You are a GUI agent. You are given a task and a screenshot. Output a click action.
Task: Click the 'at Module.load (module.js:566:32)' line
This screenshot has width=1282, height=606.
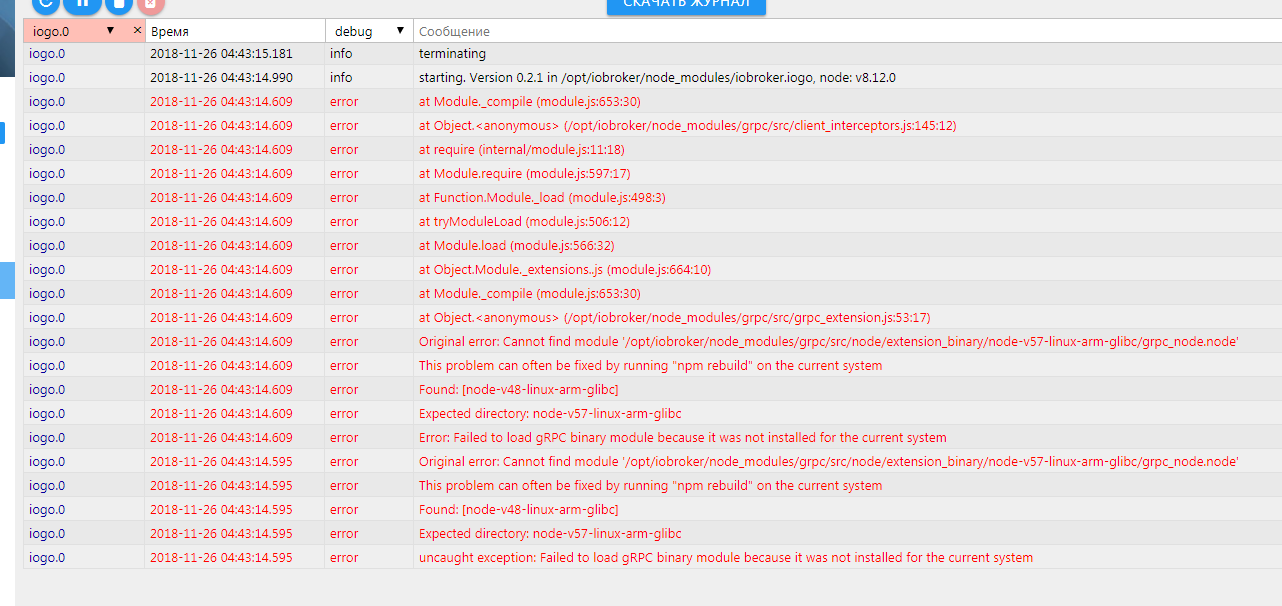(x=516, y=246)
